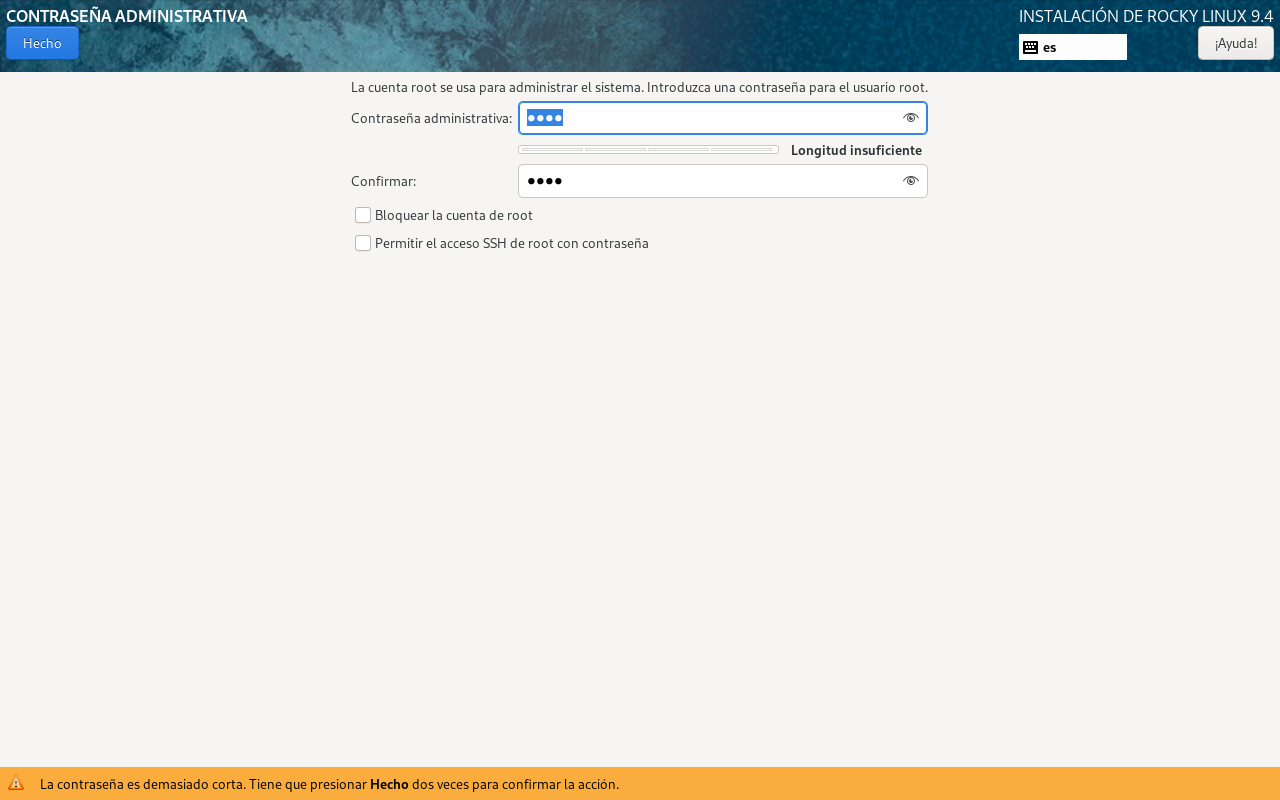Reveal the confirm password via eye icon
Viewport: 1280px width, 800px height.
coord(910,181)
